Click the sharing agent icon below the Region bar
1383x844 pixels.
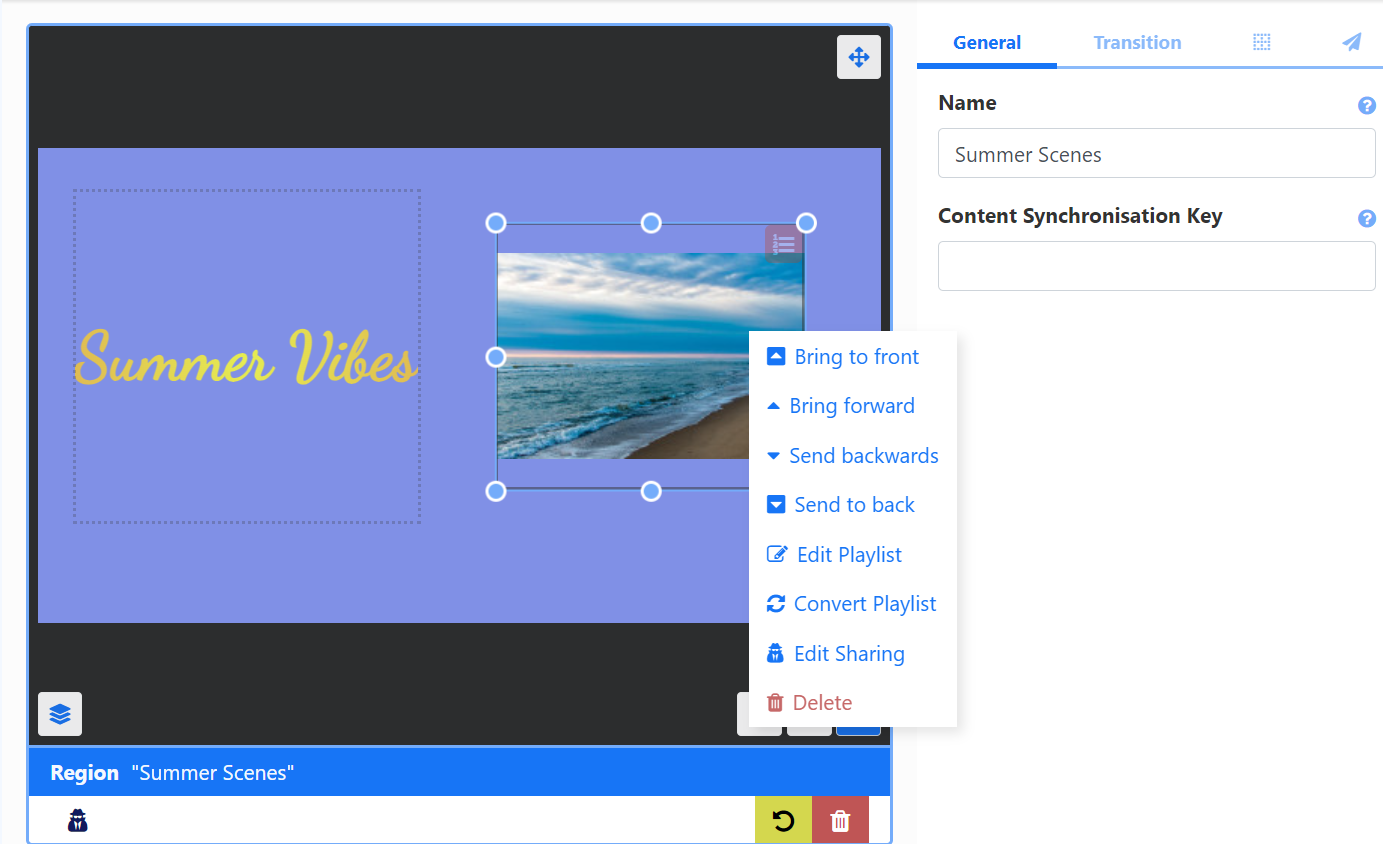click(78, 821)
